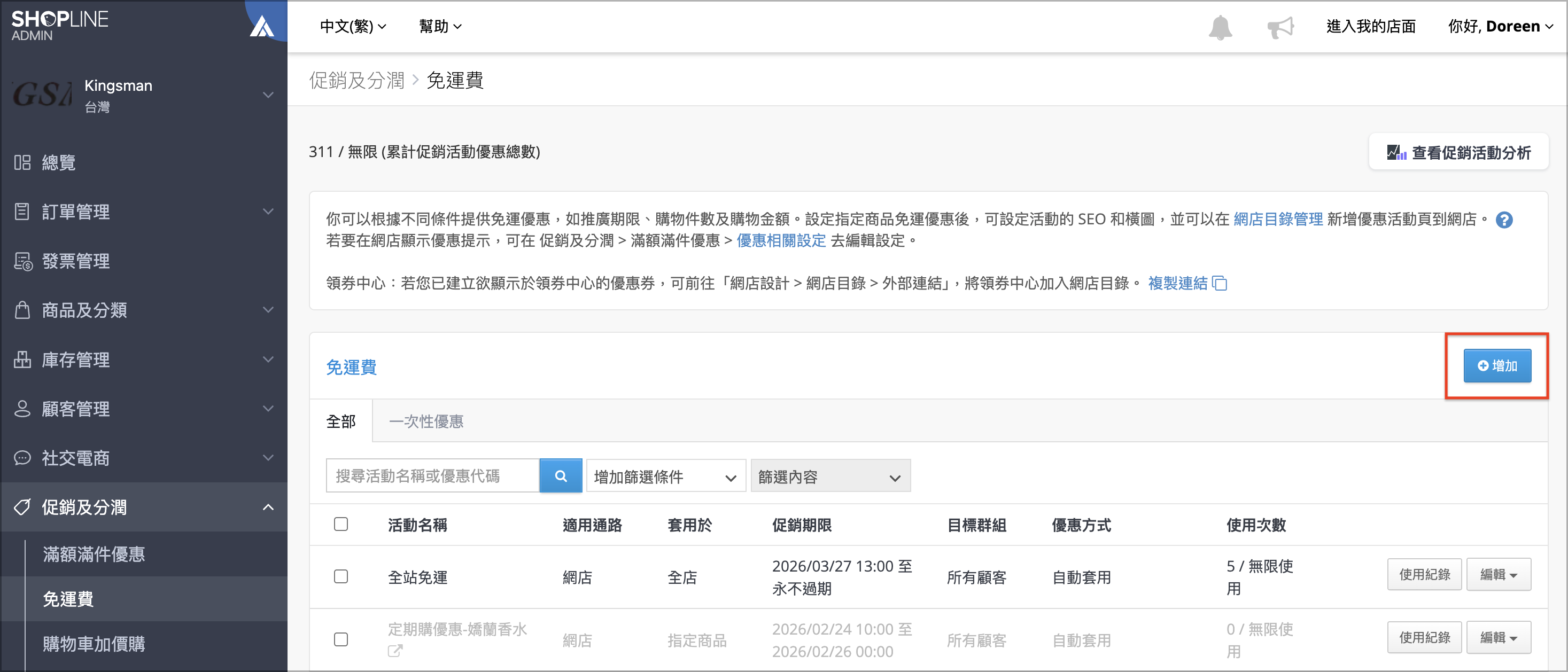The width and height of the screenshot is (1568, 672).
Task: Click the 發票管理 invoice sidebar icon
Action: coord(22,261)
